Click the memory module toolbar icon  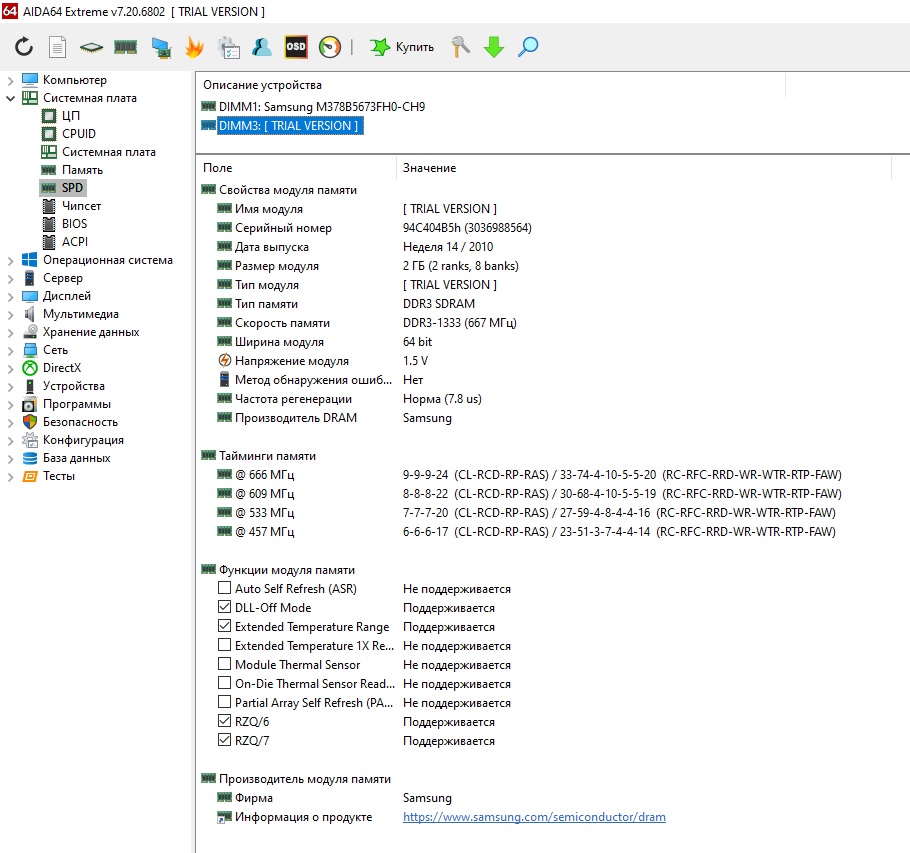coord(125,47)
